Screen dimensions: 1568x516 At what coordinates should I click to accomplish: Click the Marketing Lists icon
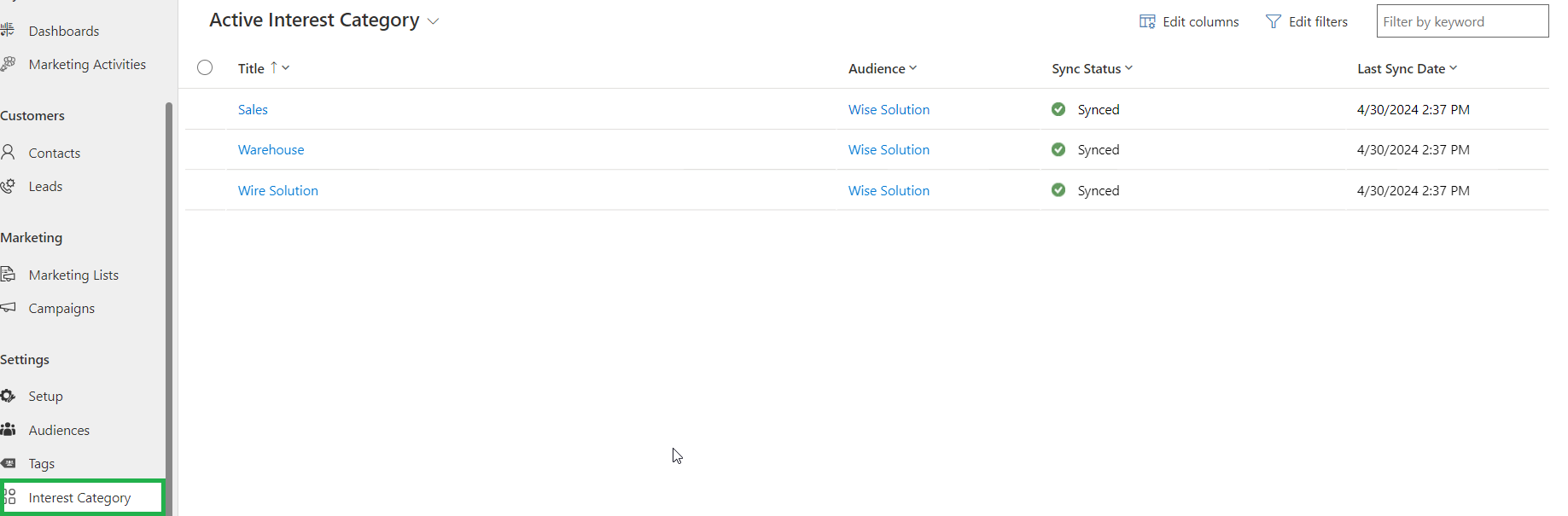coord(9,274)
